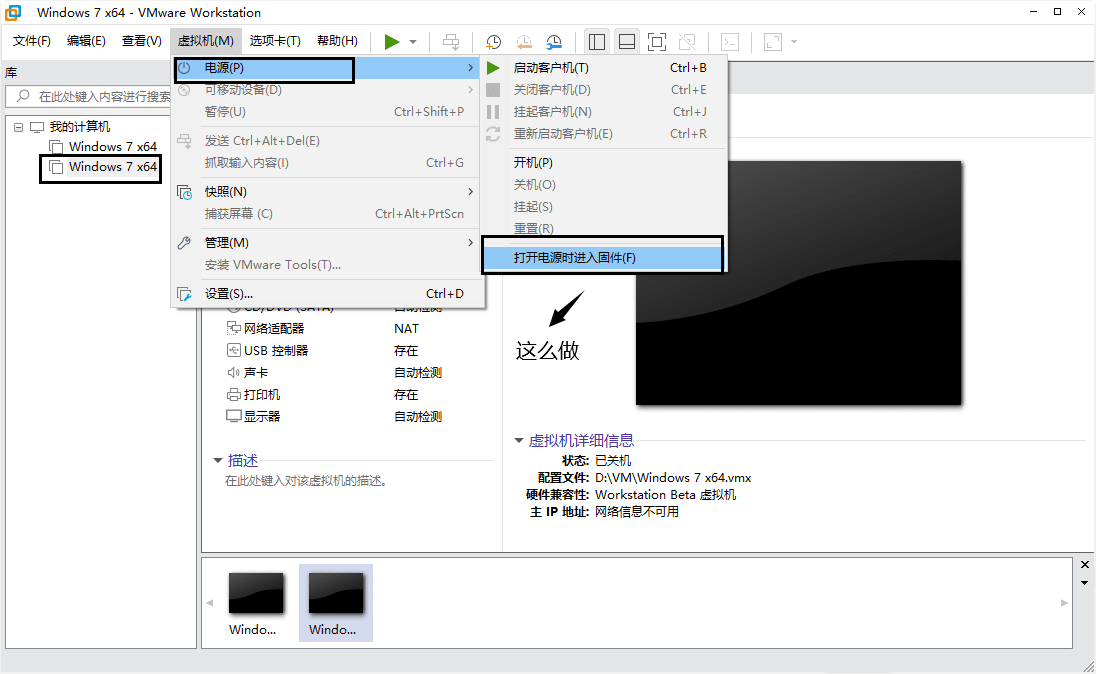Screen dimensions: 1096x674
Task: Click the USB 控制器 device row
Action: (336, 350)
